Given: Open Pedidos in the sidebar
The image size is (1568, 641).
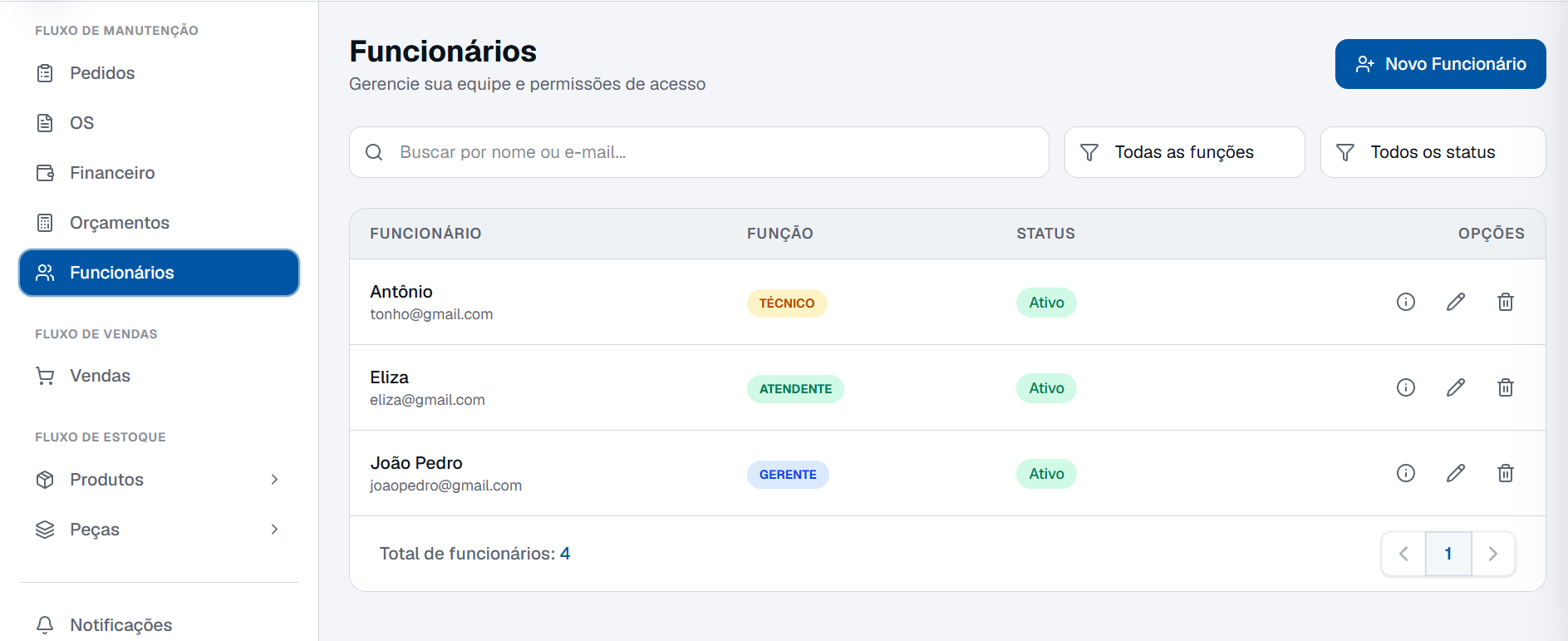Looking at the screenshot, I should 159,73.
